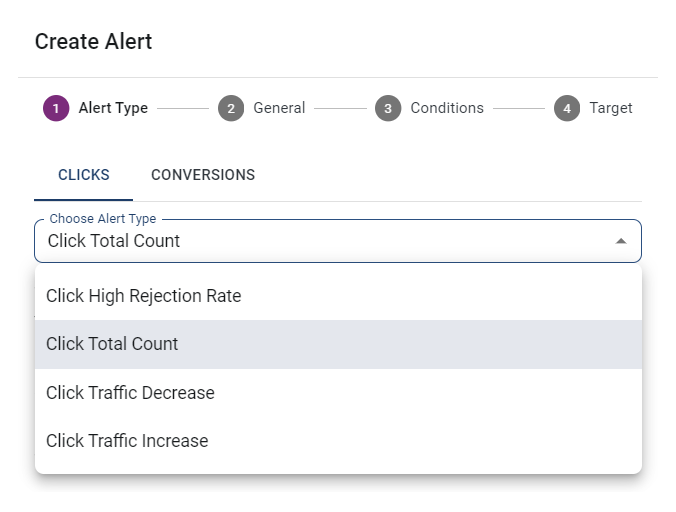The width and height of the screenshot is (676, 512).
Task: Choose the highlighted Click Total Count option
Action: pos(112,344)
